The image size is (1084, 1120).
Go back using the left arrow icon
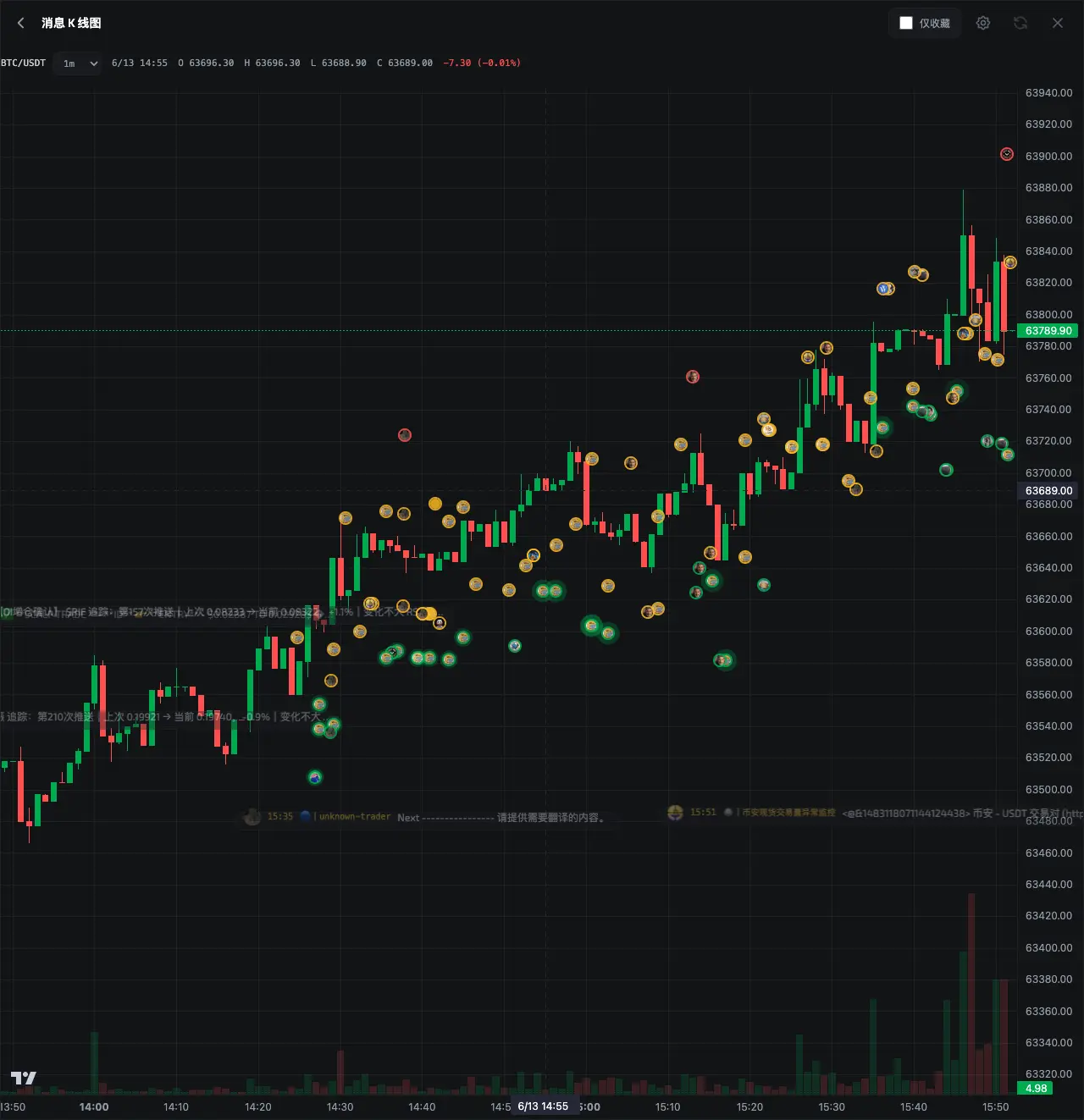point(21,23)
